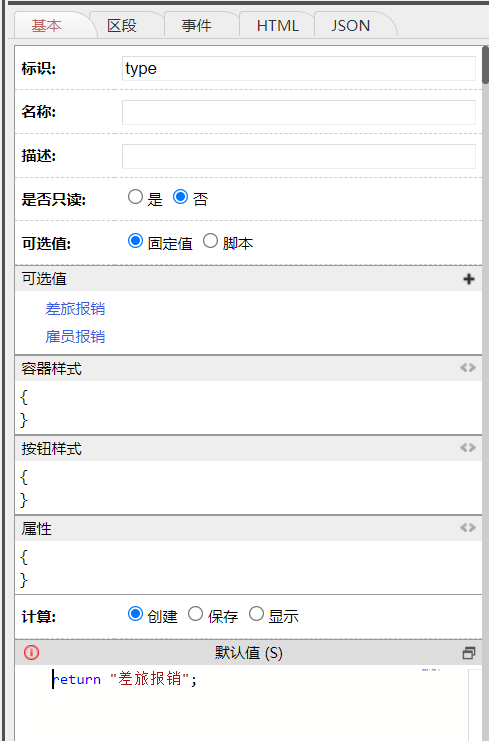Open the 事件 tab

click(197, 26)
